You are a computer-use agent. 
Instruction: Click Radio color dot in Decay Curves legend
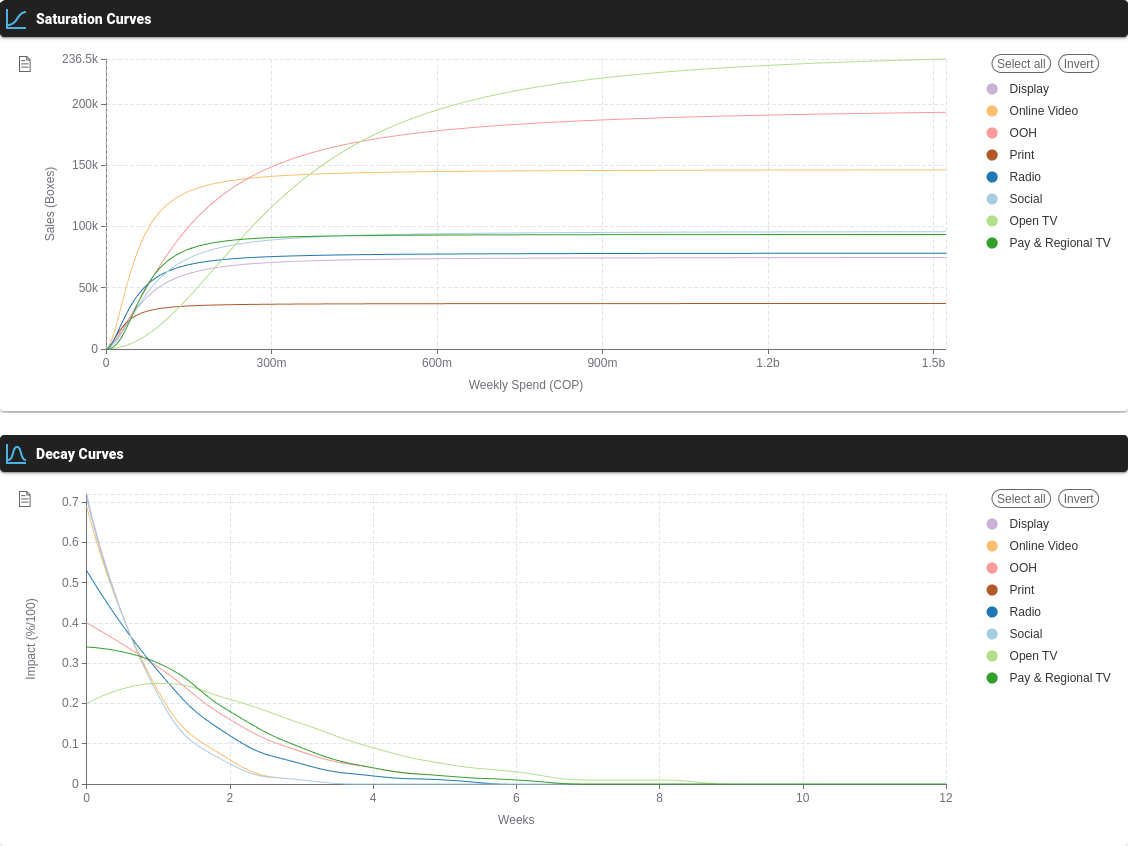coord(992,612)
